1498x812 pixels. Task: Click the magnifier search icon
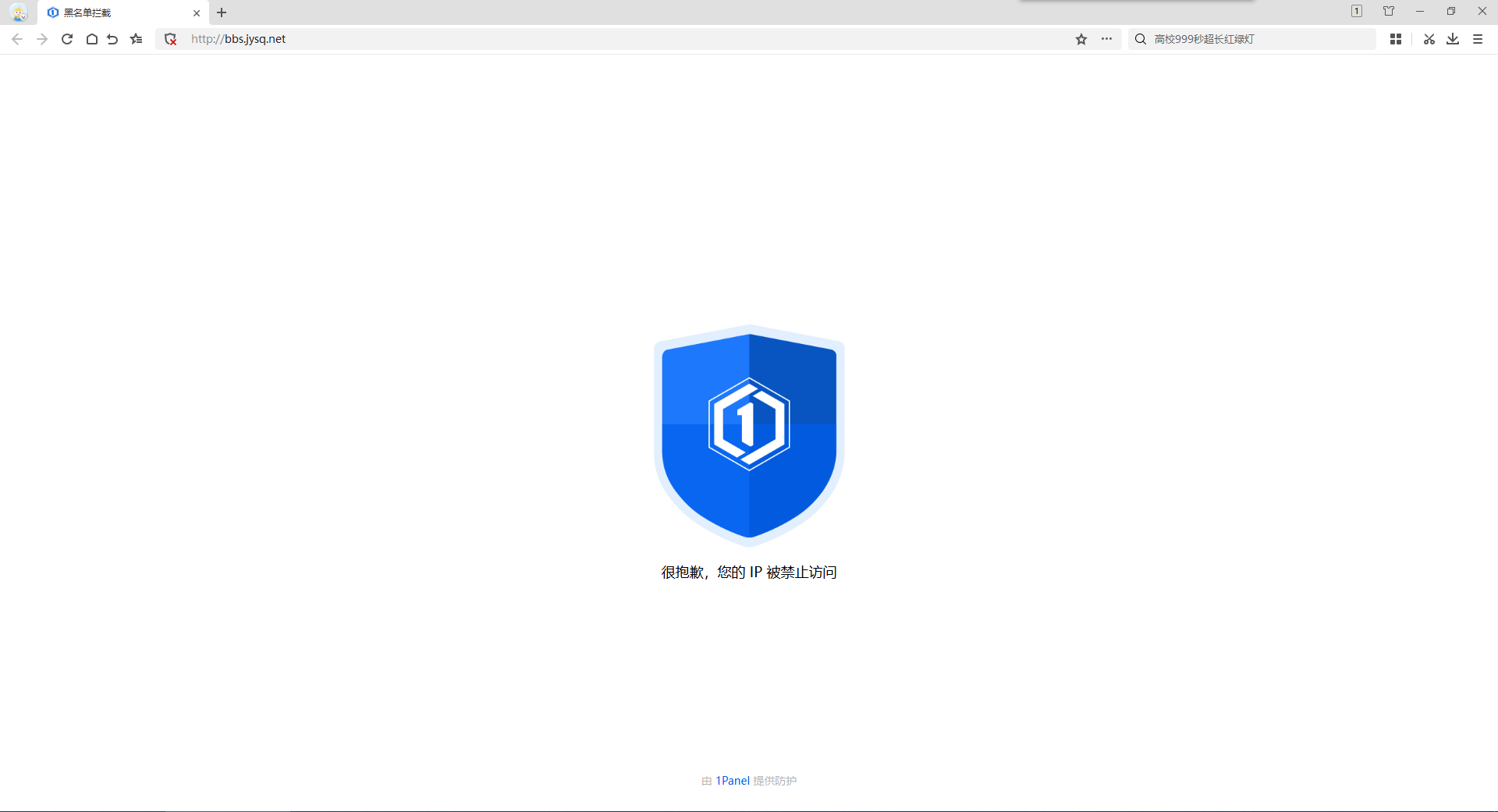[1141, 39]
